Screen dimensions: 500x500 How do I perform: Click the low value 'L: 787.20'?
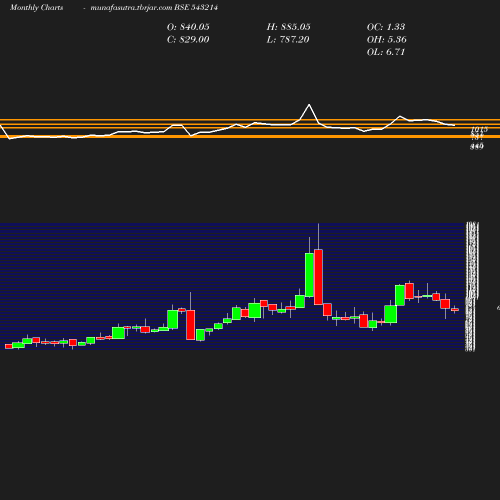click(288, 40)
